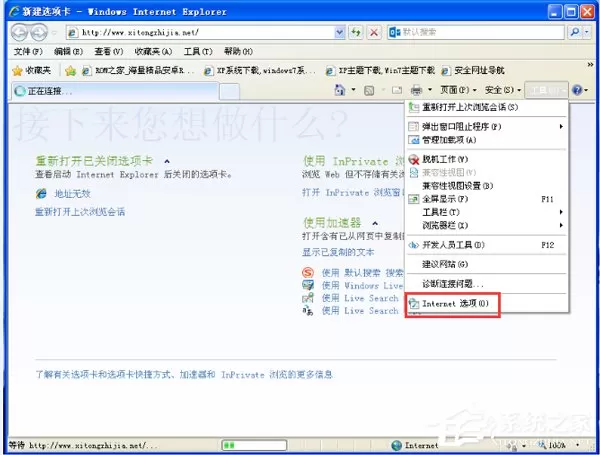Click the search magnifier icon
Image resolution: width=600 pixels, height=455 pixels.
pyautogui.click(x=575, y=33)
